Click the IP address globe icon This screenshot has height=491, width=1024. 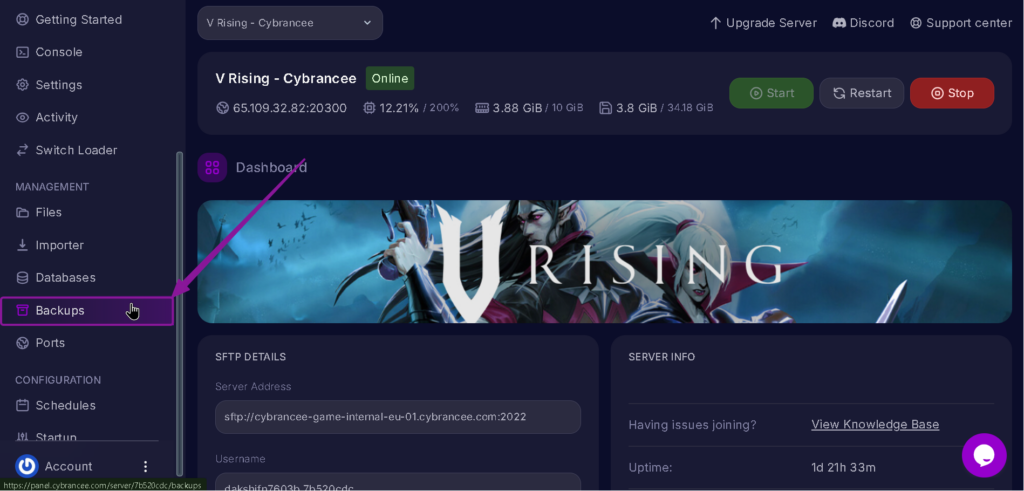coord(222,108)
